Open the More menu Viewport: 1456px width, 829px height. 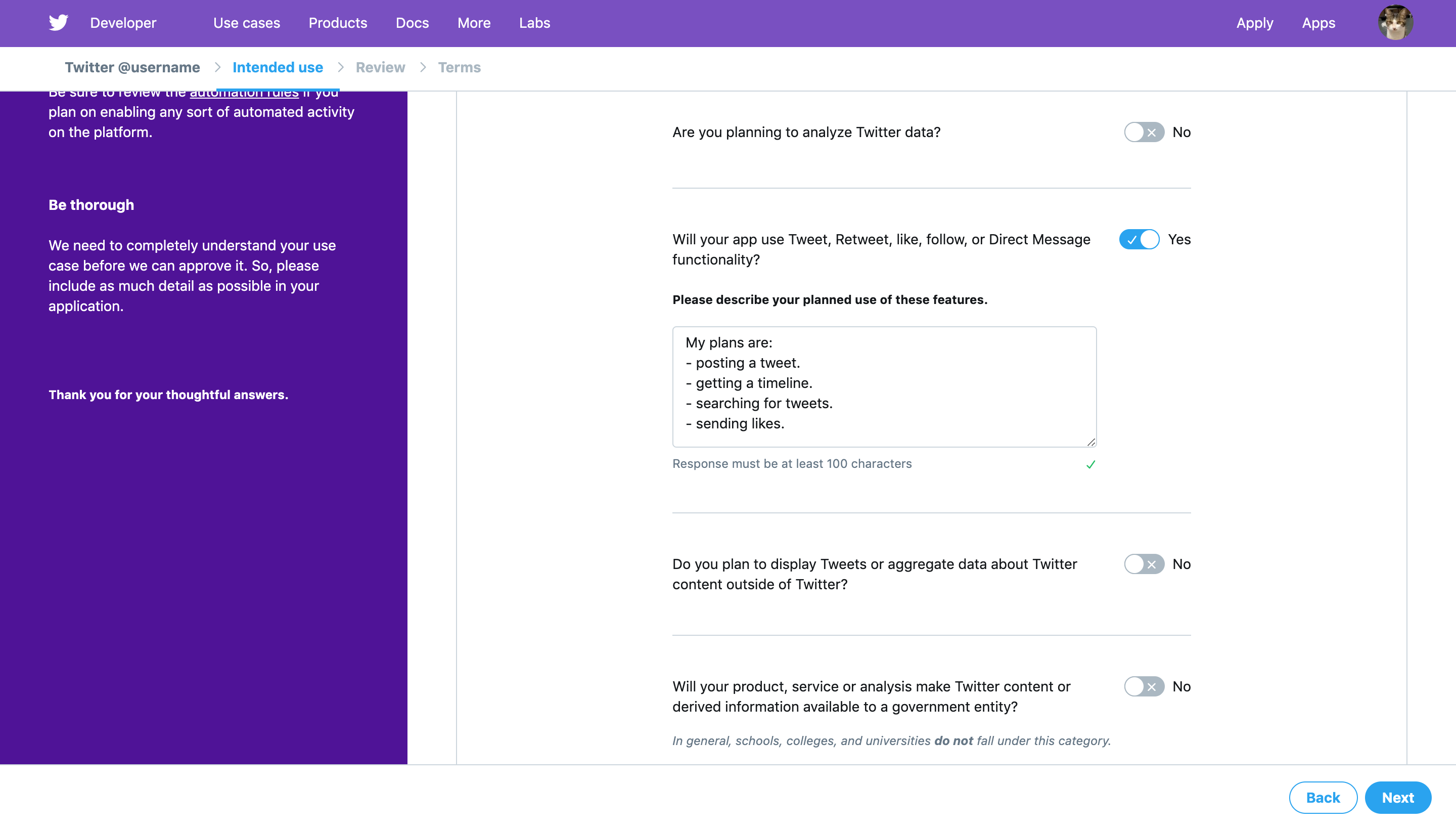(x=474, y=23)
